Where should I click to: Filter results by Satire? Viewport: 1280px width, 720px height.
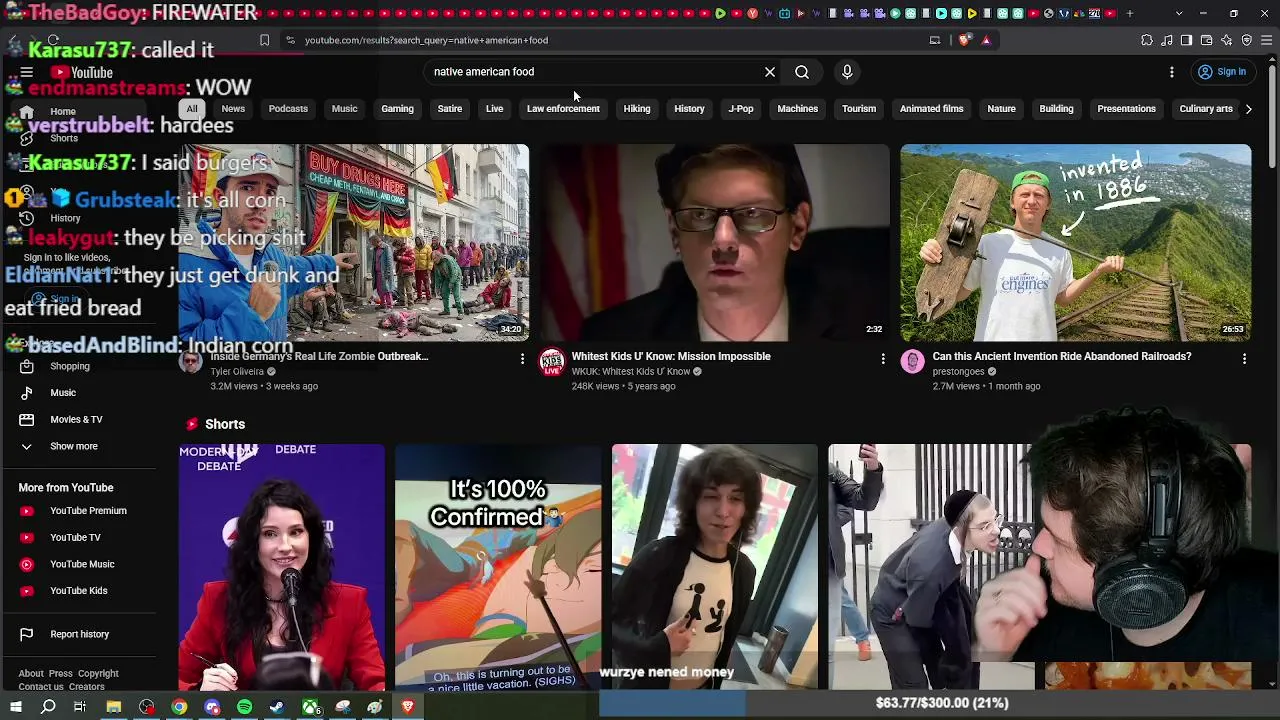450,109
